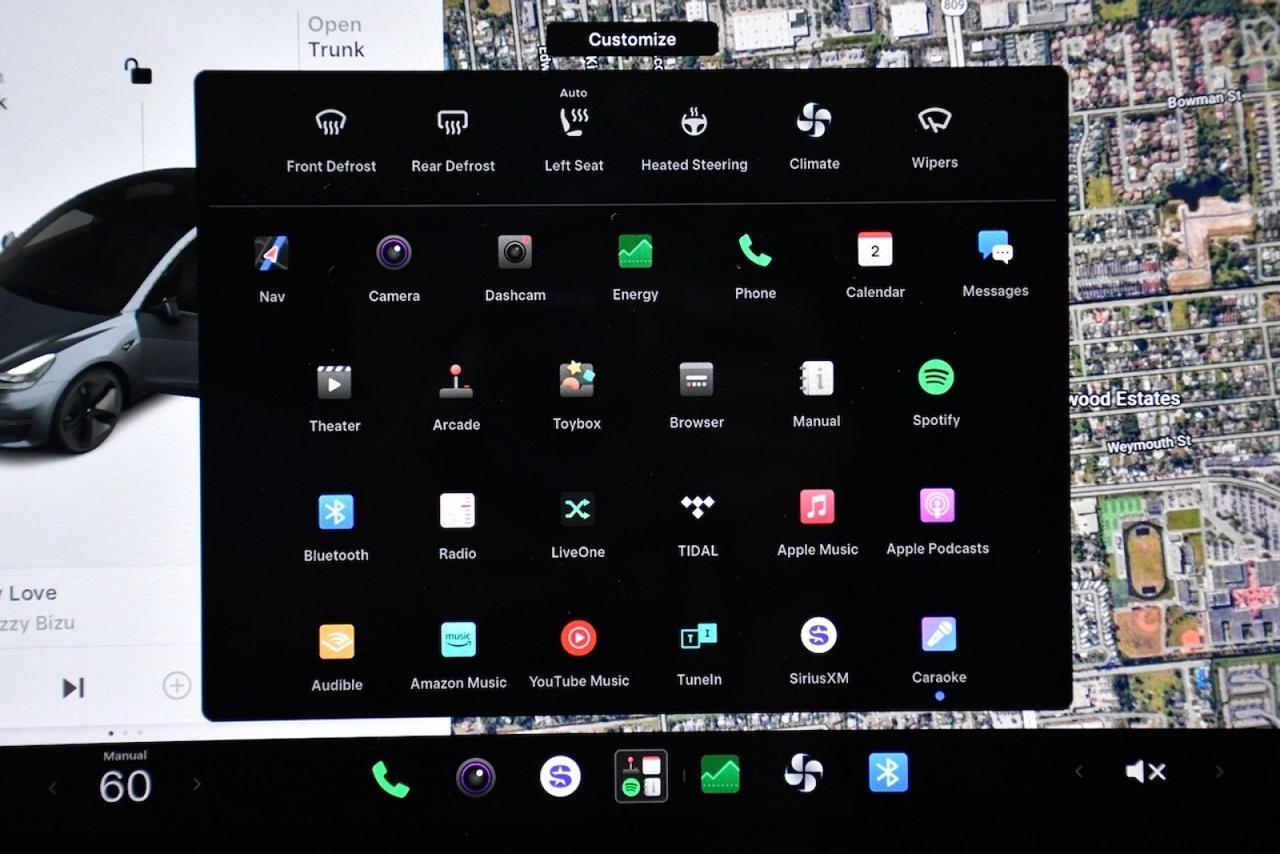Click the Bowman St label on the map
The height and width of the screenshot is (854, 1280).
pos(1205,99)
